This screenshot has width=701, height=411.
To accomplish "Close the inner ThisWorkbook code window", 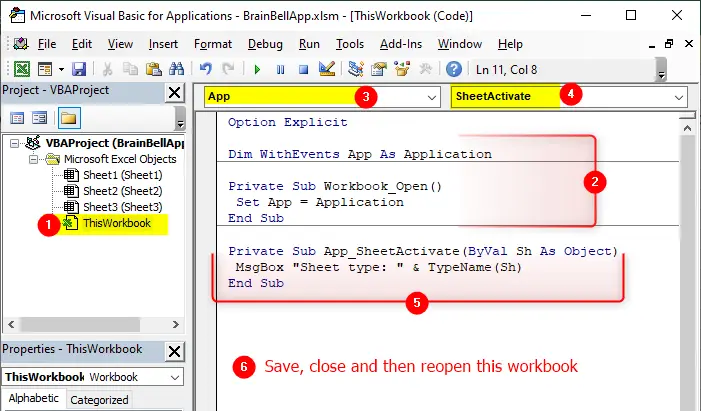I will 688,44.
